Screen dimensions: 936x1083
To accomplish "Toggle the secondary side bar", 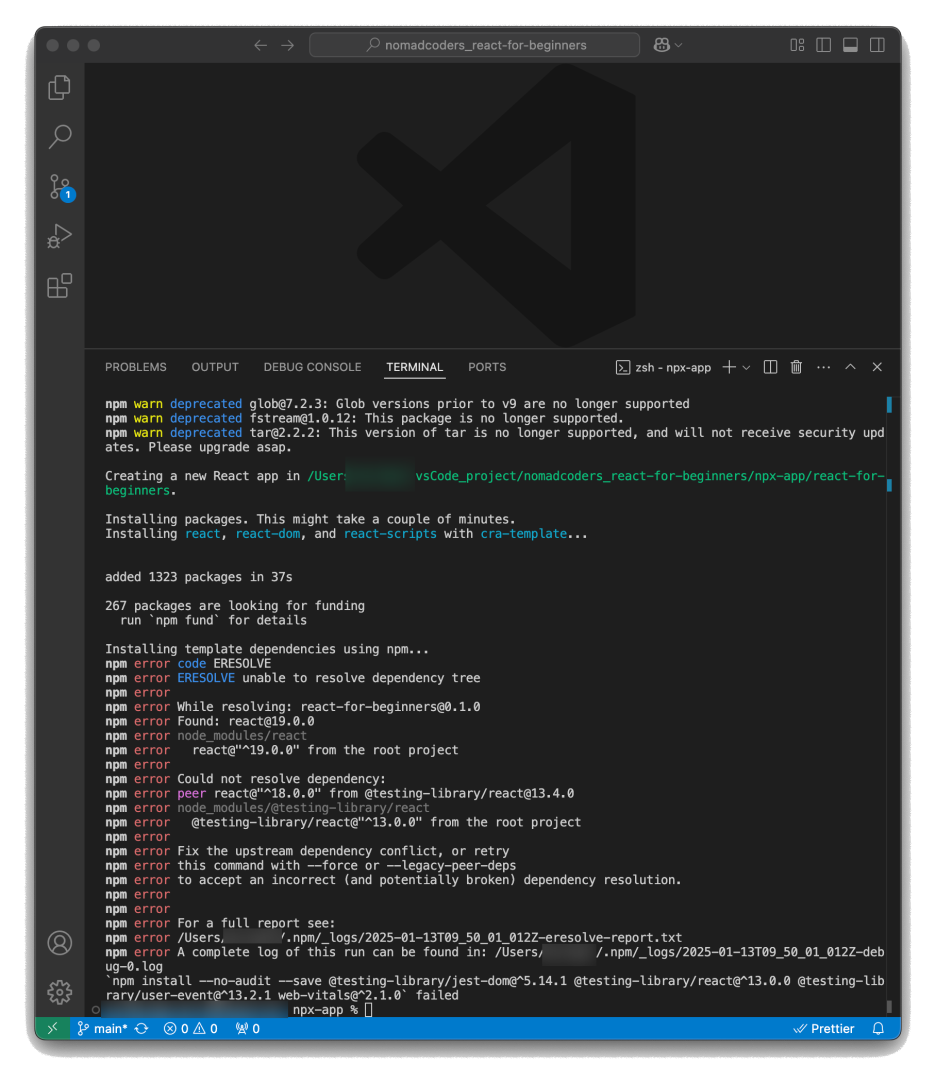I will 877,45.
